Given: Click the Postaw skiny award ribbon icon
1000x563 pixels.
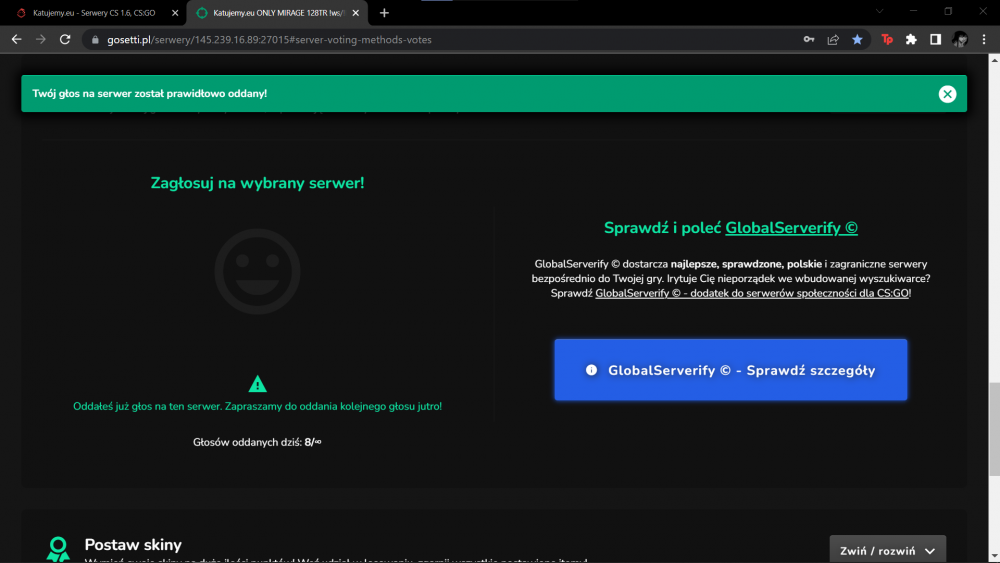Looking at the screenshot, I should click(58, 549).
